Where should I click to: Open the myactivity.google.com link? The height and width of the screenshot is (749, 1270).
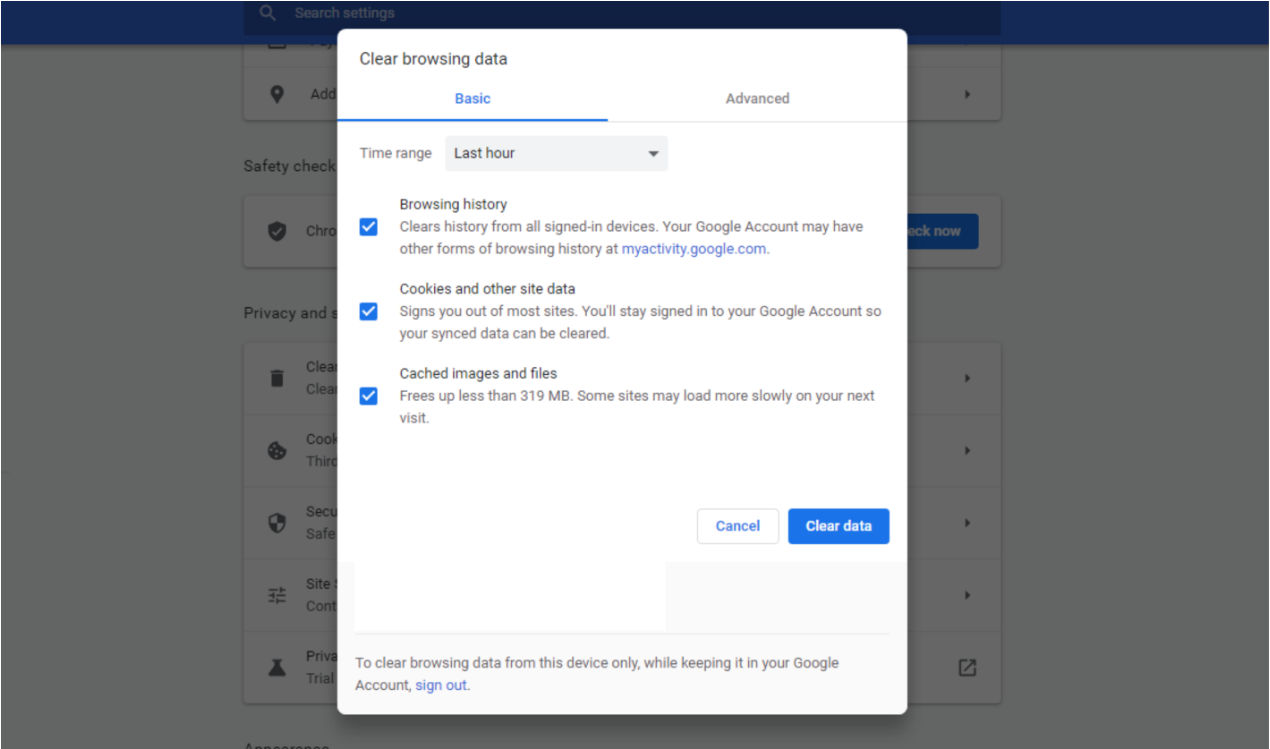coord(695,249)
